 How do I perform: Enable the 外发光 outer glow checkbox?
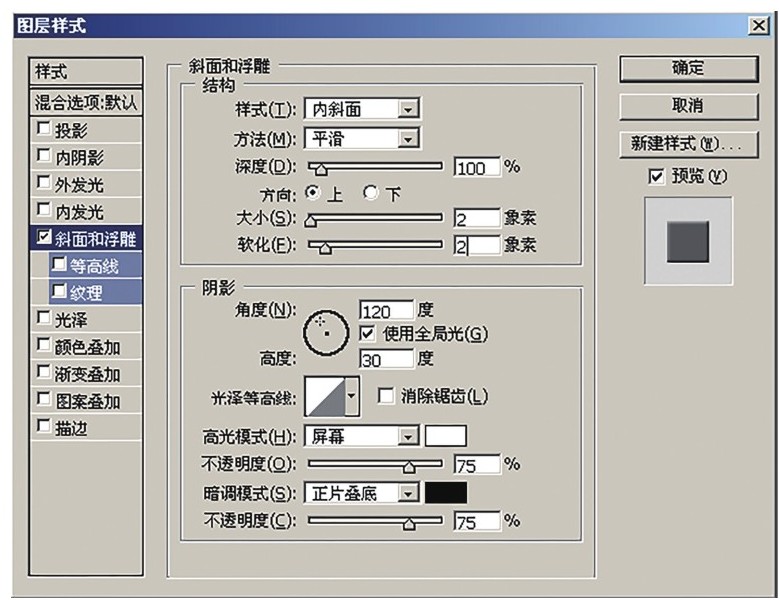(44, 183)
